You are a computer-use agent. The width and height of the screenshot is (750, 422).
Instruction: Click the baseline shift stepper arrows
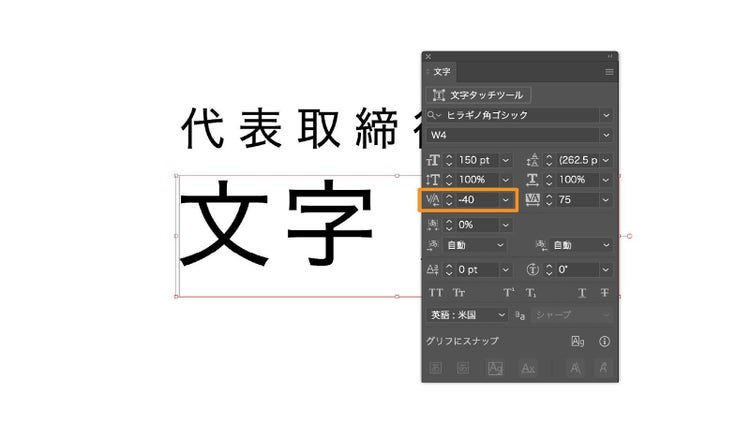tap(449, 270)
